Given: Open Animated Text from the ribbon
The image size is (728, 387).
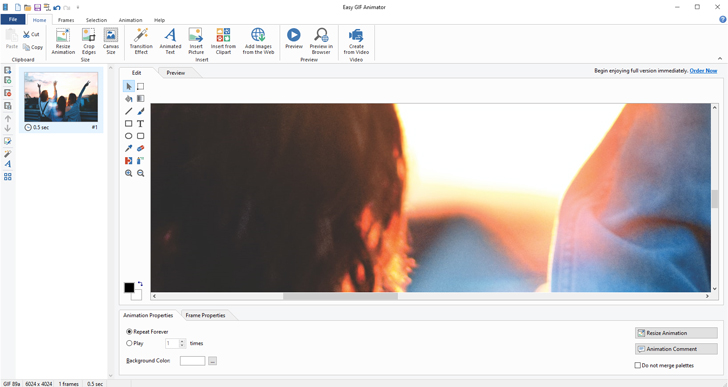Looking at the screenshot, I should coord(170,41).
